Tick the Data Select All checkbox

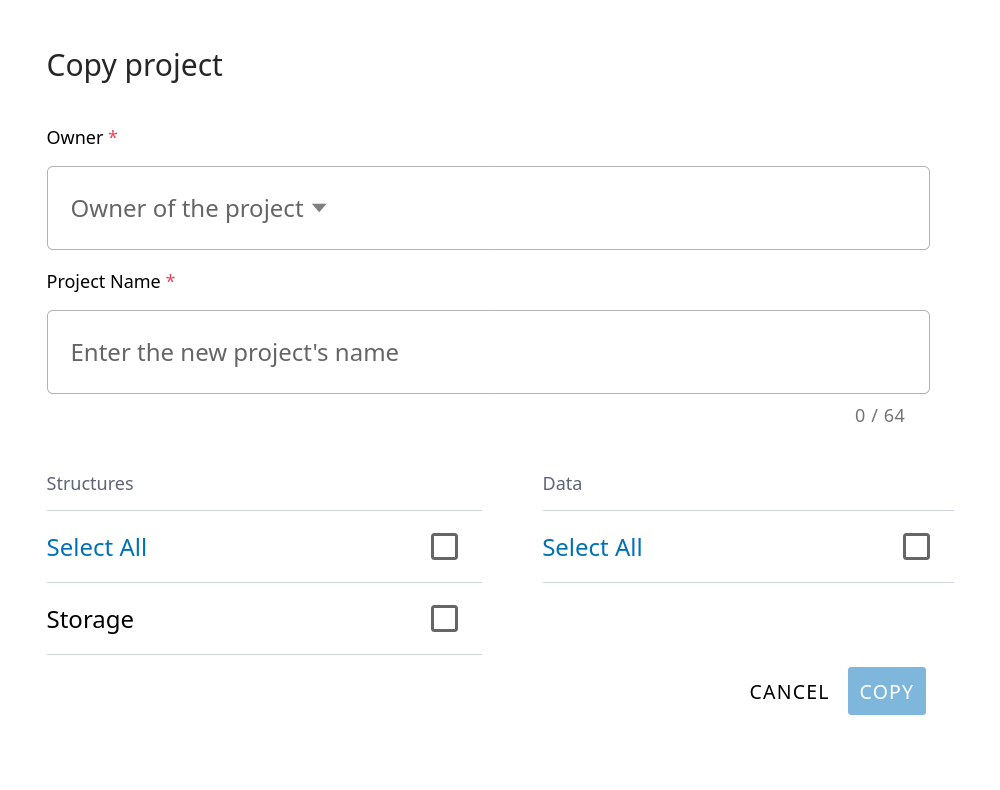pos(916,547)
